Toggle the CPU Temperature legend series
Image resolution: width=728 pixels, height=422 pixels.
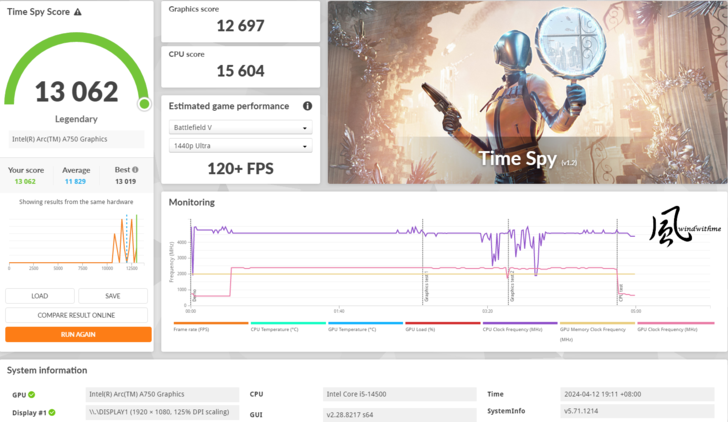[287, 325]
